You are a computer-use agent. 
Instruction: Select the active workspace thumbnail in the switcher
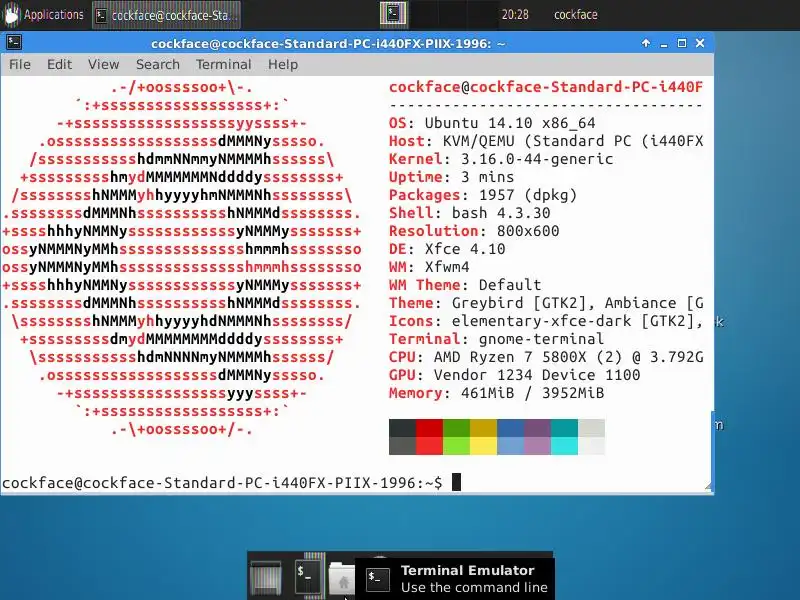[x=393, y=14]
